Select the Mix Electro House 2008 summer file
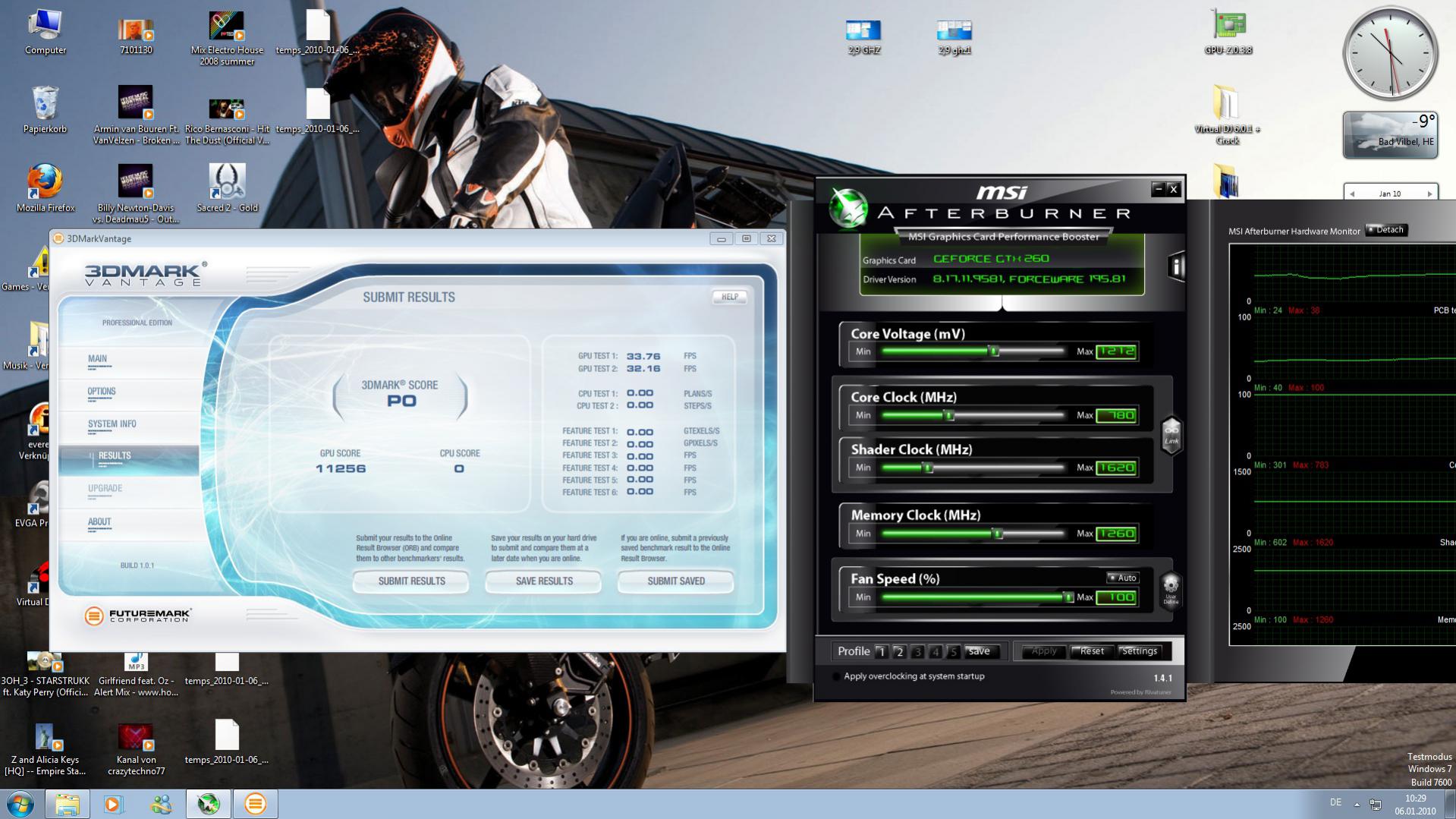The width and height of the screenshot is (1456, 819). click(x=227, y=38)
